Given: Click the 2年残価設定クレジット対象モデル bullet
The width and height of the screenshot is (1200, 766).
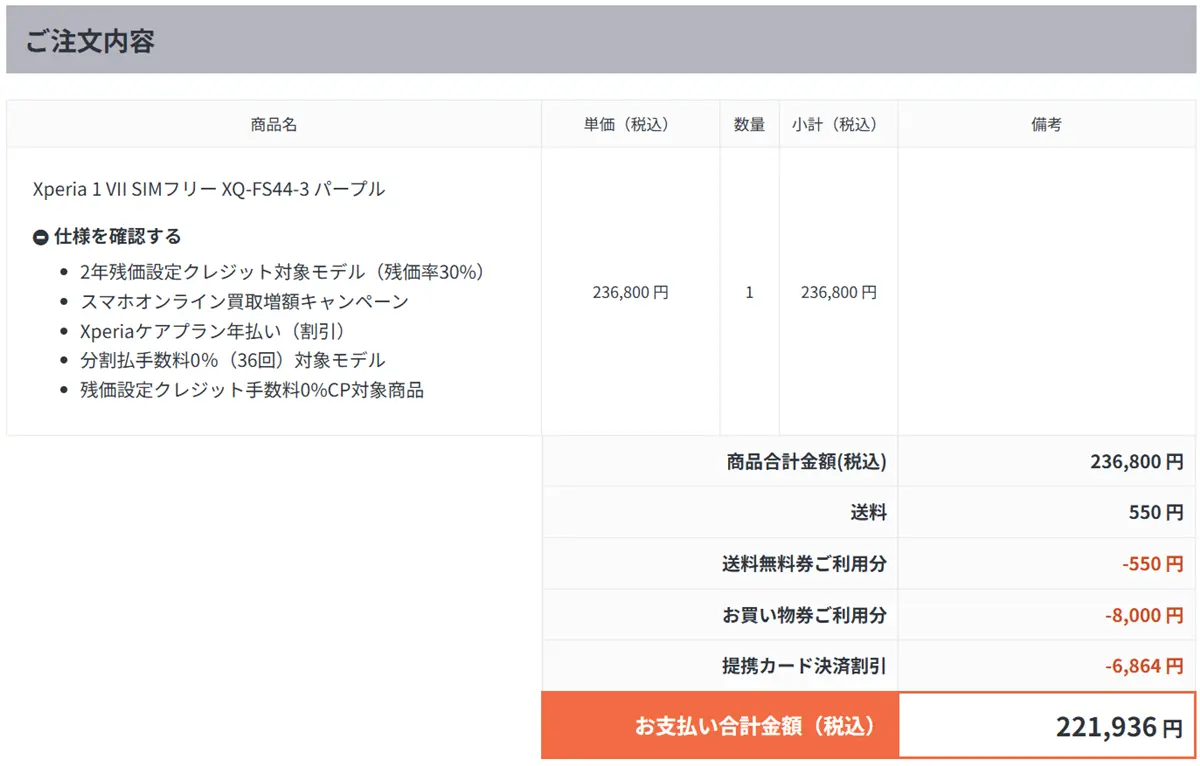Looking at the screenshot, I should (x=282, y=272).
